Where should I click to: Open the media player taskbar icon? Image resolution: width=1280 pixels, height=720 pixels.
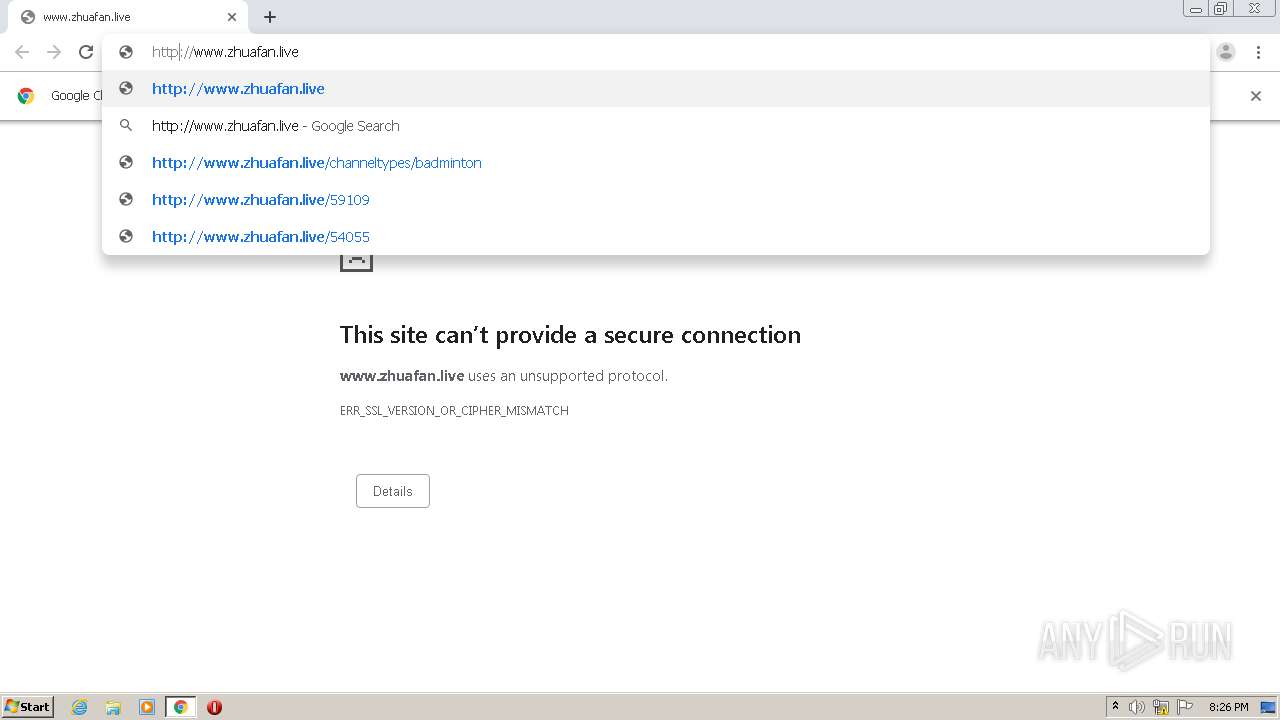pyautogui.click(x=147, y=707)
